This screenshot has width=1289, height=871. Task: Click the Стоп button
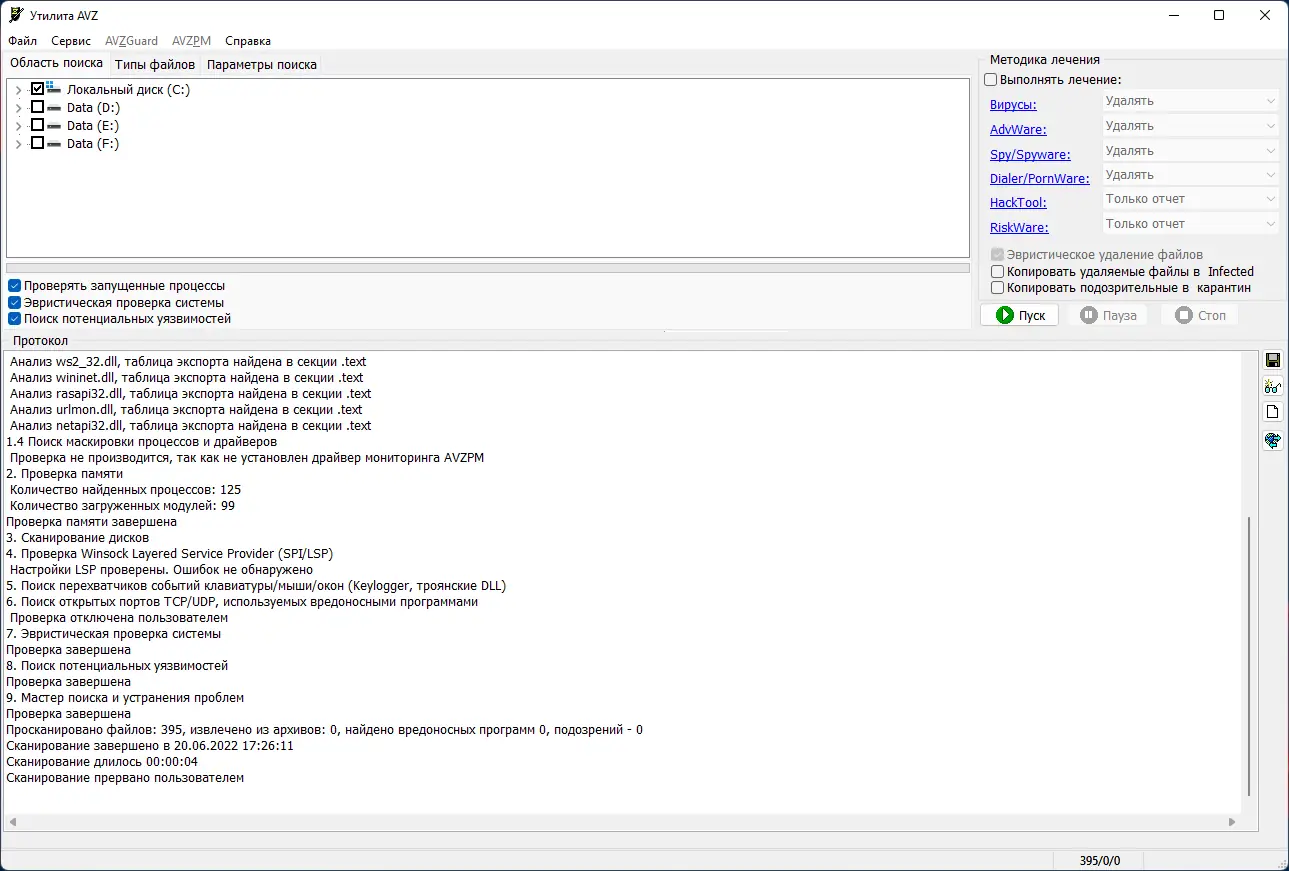tap(1199, 315)
